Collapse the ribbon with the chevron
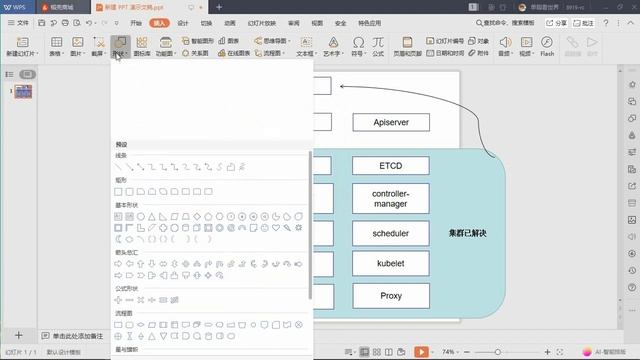 [631, 23]
